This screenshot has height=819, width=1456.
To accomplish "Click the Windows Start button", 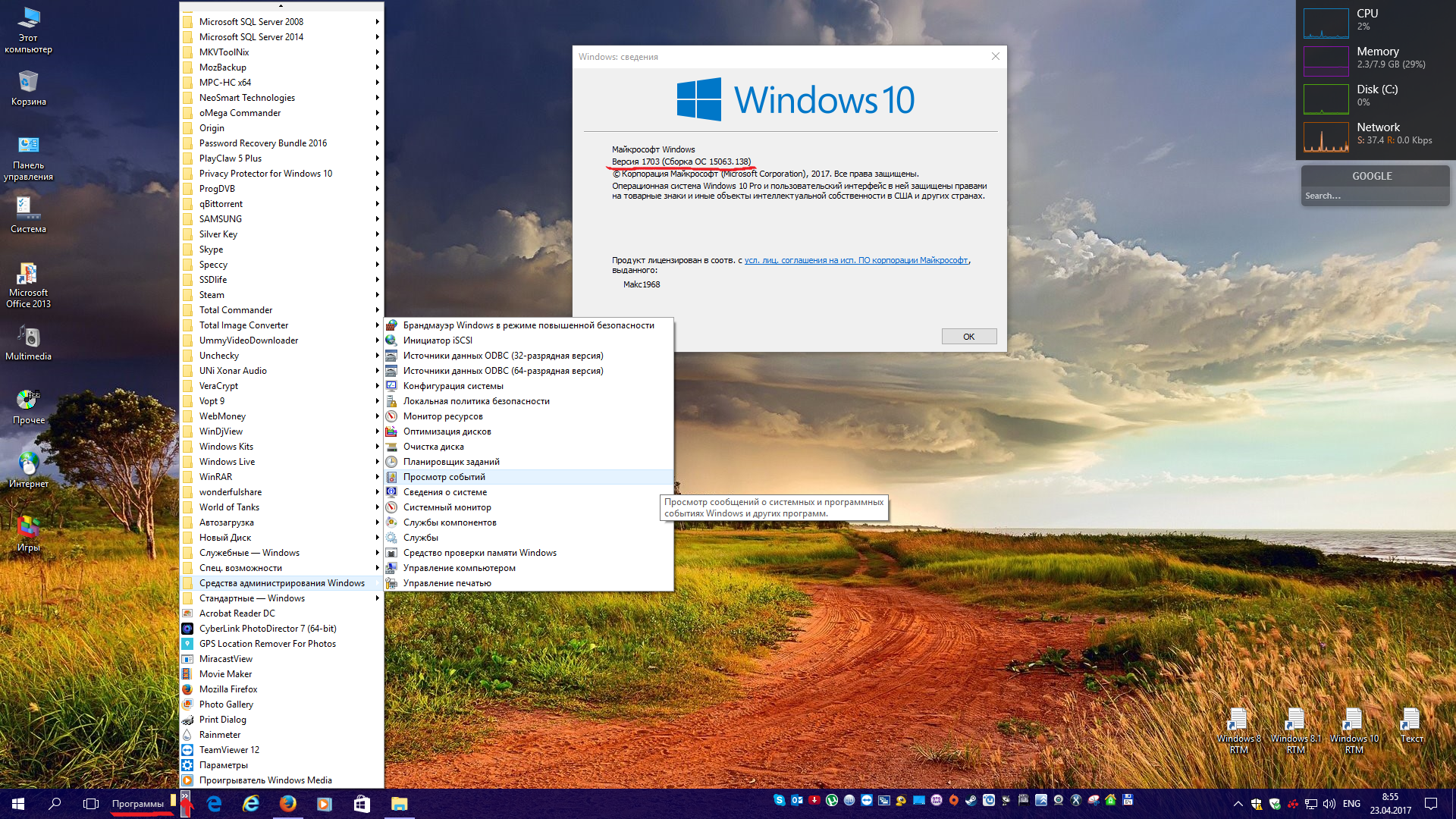I will 18,804.
